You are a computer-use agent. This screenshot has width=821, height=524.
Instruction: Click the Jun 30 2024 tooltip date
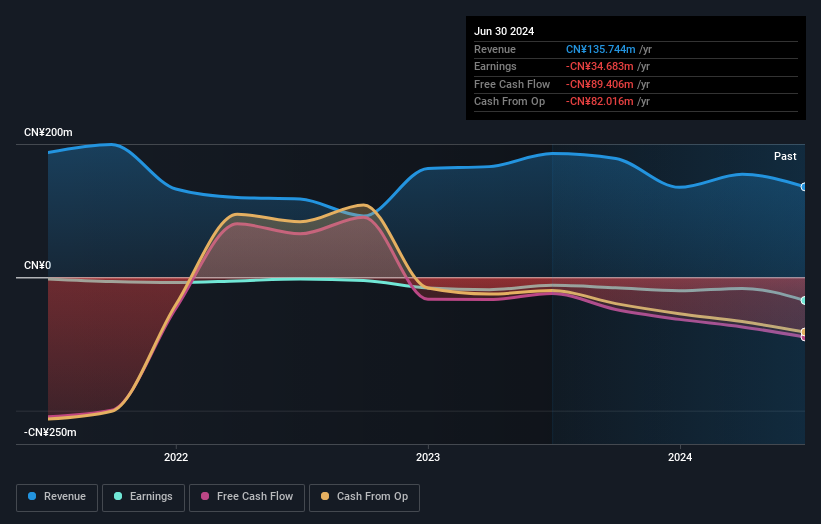[504, 31]
